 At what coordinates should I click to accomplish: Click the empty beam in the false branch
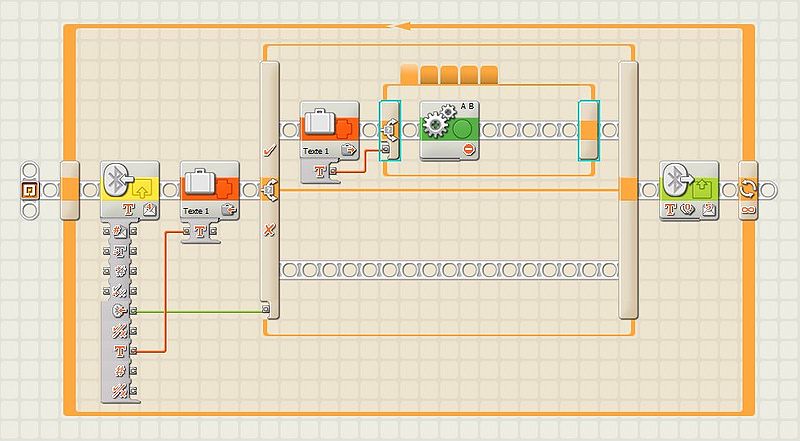pos(448,270)
